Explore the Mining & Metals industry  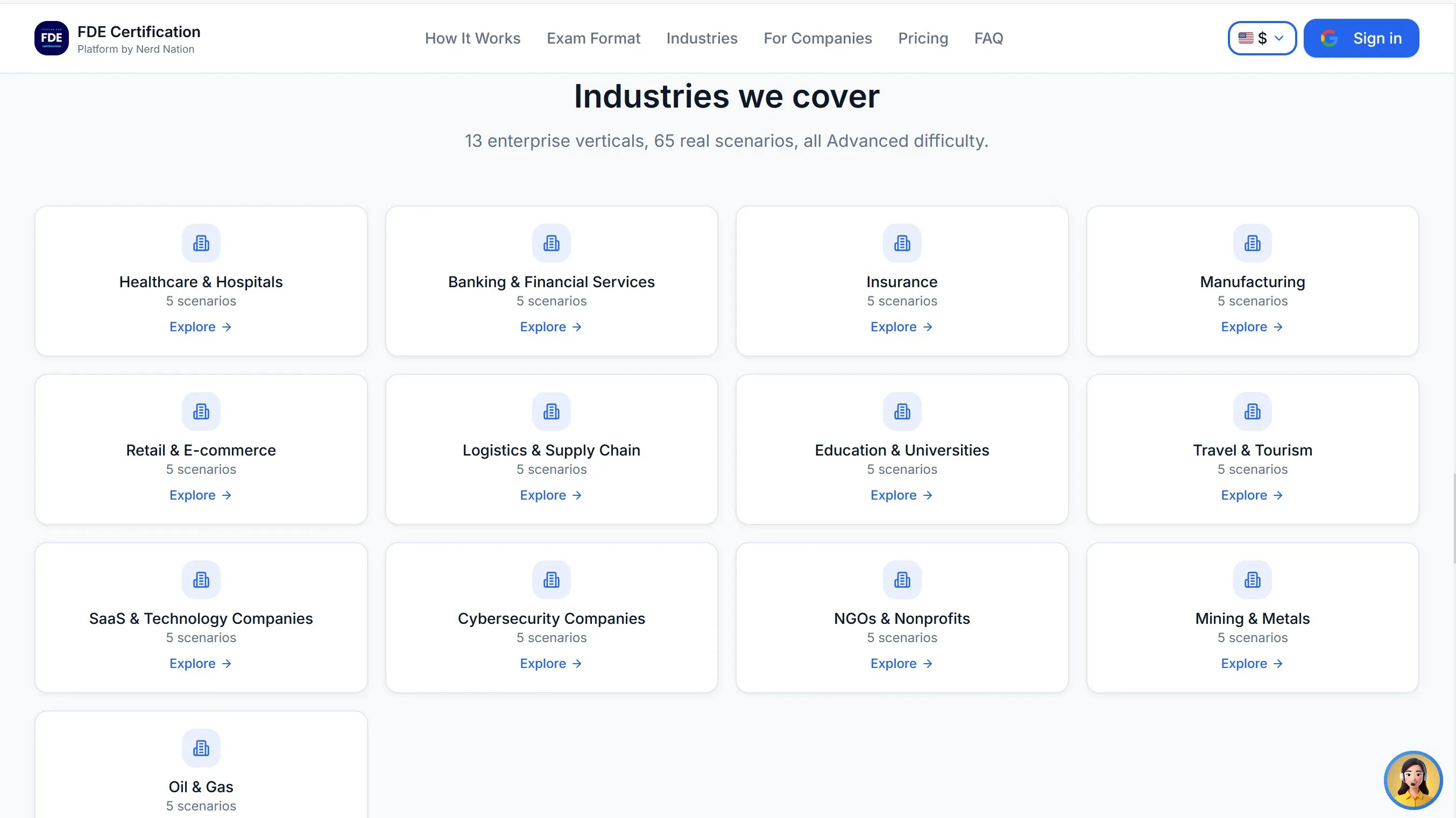pyautogui.click(x=1252, y=664)
